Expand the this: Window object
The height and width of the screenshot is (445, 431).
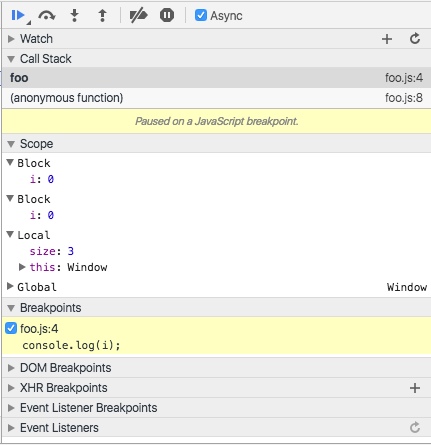click(x=22, y=267)
